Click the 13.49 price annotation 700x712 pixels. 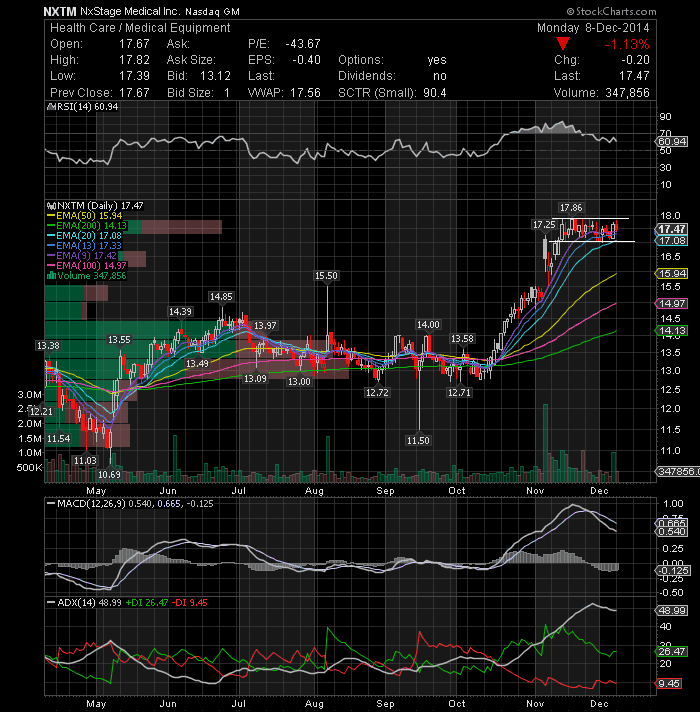point(197,364)
